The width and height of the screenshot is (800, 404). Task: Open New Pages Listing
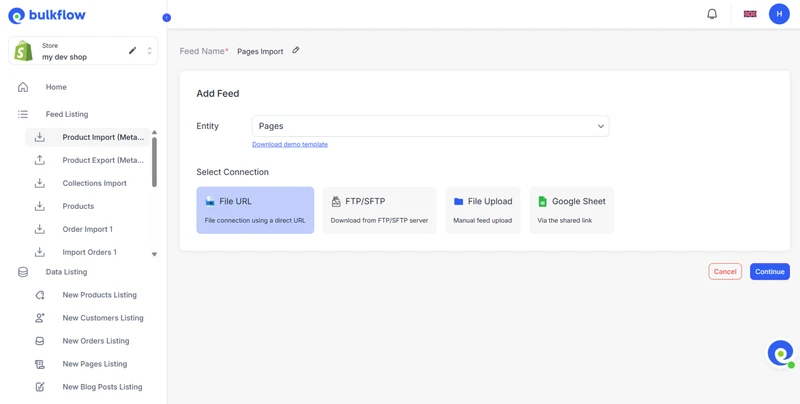(95, 364)
